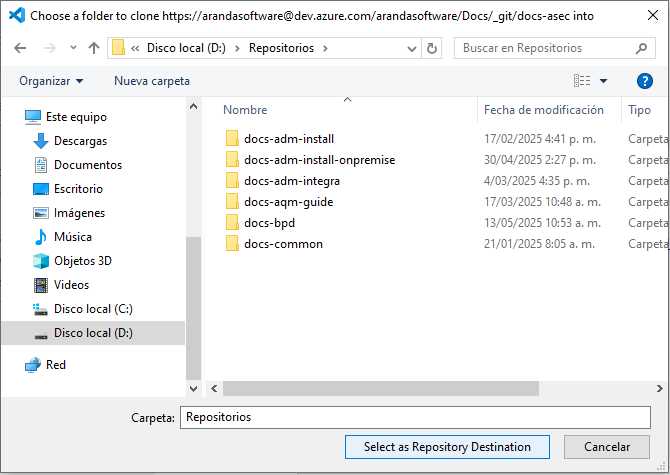Select the Red network item
This screenshot has height=475, width=670.
point(56,365)
